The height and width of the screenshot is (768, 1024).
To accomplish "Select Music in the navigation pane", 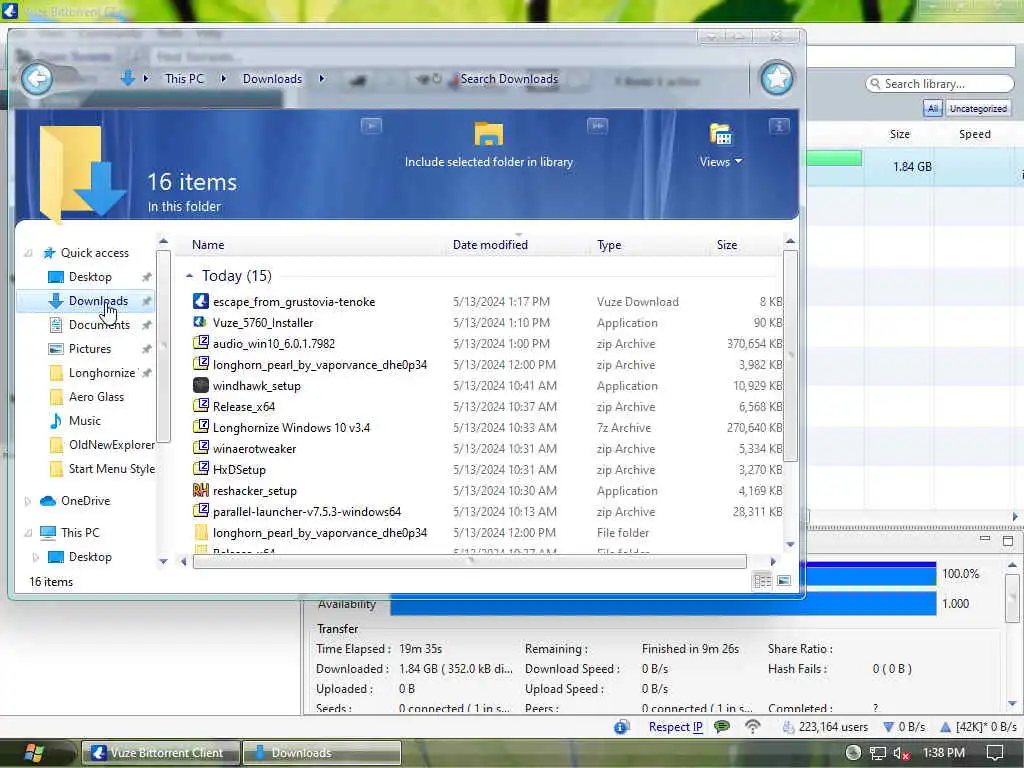I will pyautogui.click(x=85, y=421).
